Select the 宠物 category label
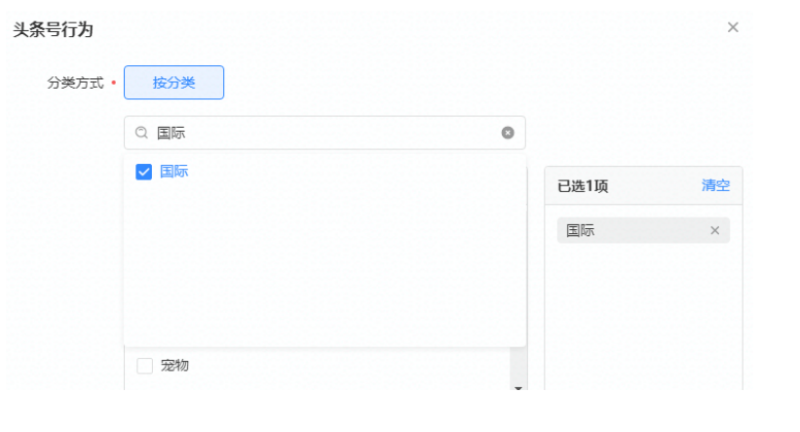The image size is (800, 432). 175,366
